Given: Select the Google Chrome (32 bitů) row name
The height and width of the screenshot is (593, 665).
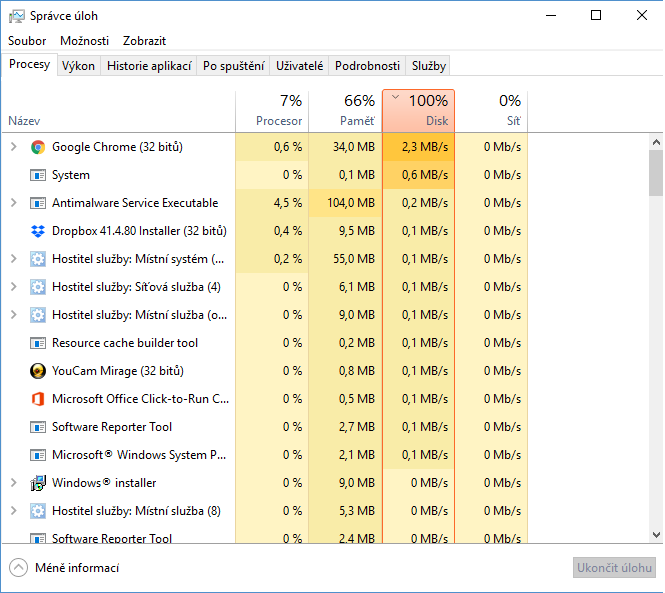Looking at the screenshot, I should tap(117, 147).
